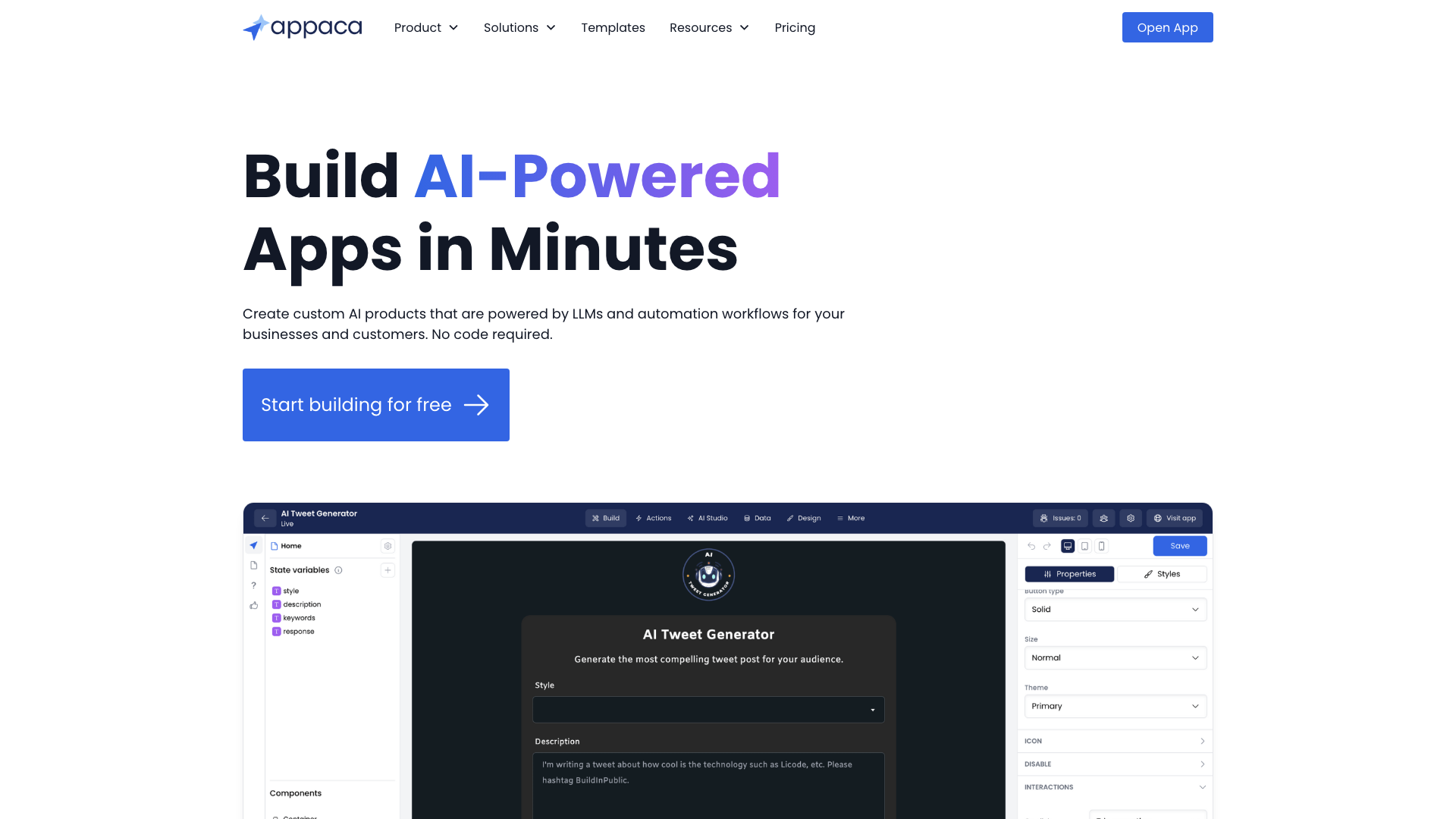Open the Solutions menu
1456x819 pixels.
point(520,27)
